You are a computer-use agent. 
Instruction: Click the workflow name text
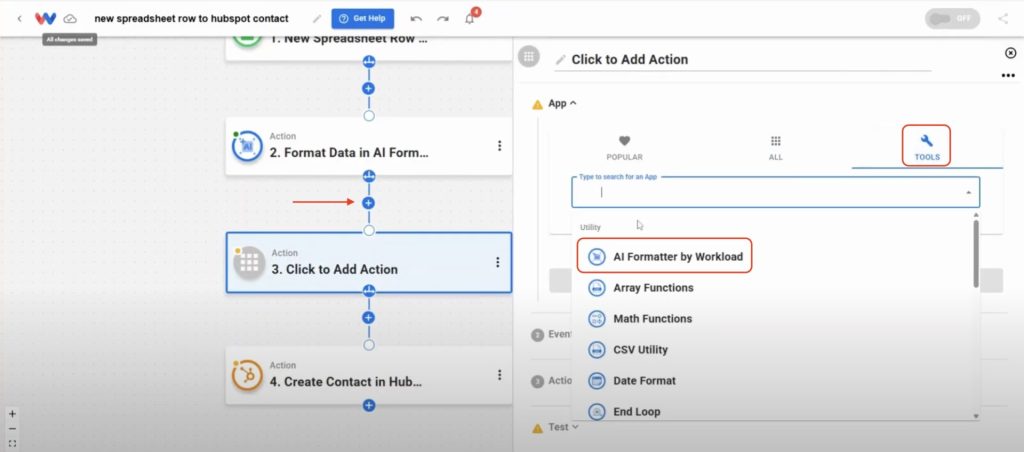point(191,18)
